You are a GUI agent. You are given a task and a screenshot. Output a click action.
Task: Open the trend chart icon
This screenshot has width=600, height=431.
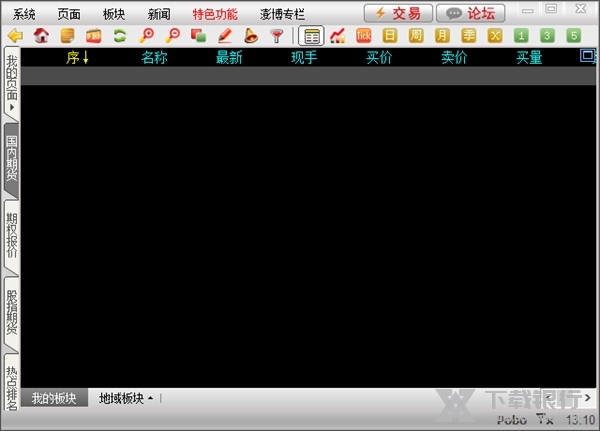[x=338, y=36]
